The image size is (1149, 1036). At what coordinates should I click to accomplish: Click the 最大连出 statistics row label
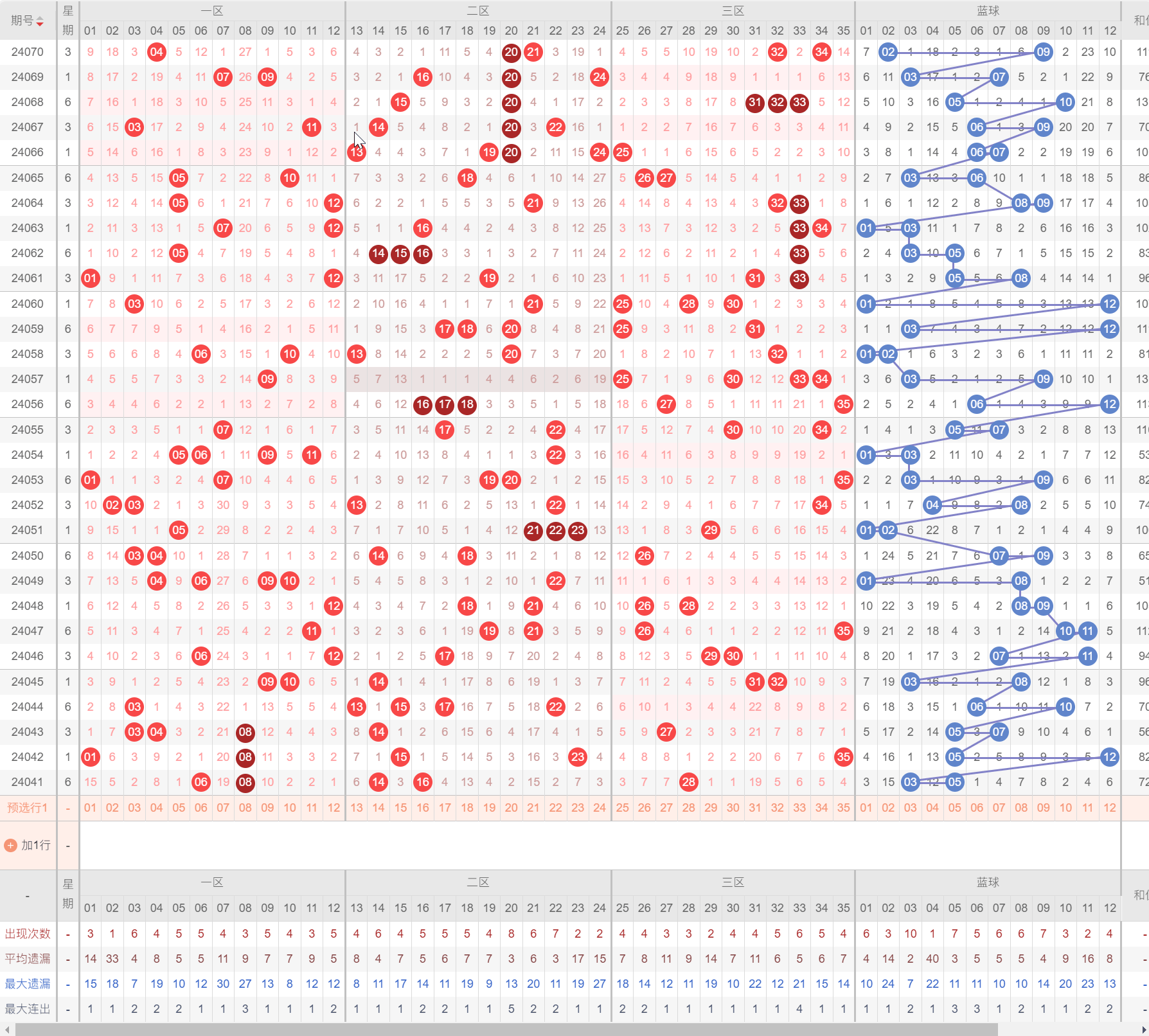coord(28,1009)
